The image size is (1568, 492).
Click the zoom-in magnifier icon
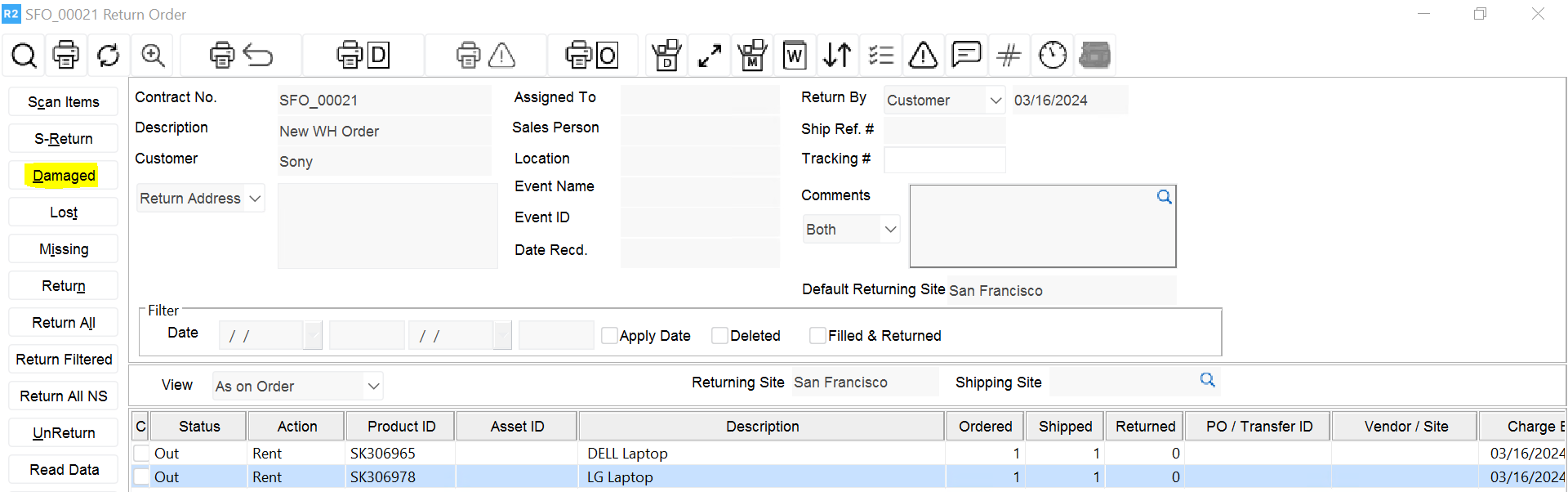coord(153,56)
